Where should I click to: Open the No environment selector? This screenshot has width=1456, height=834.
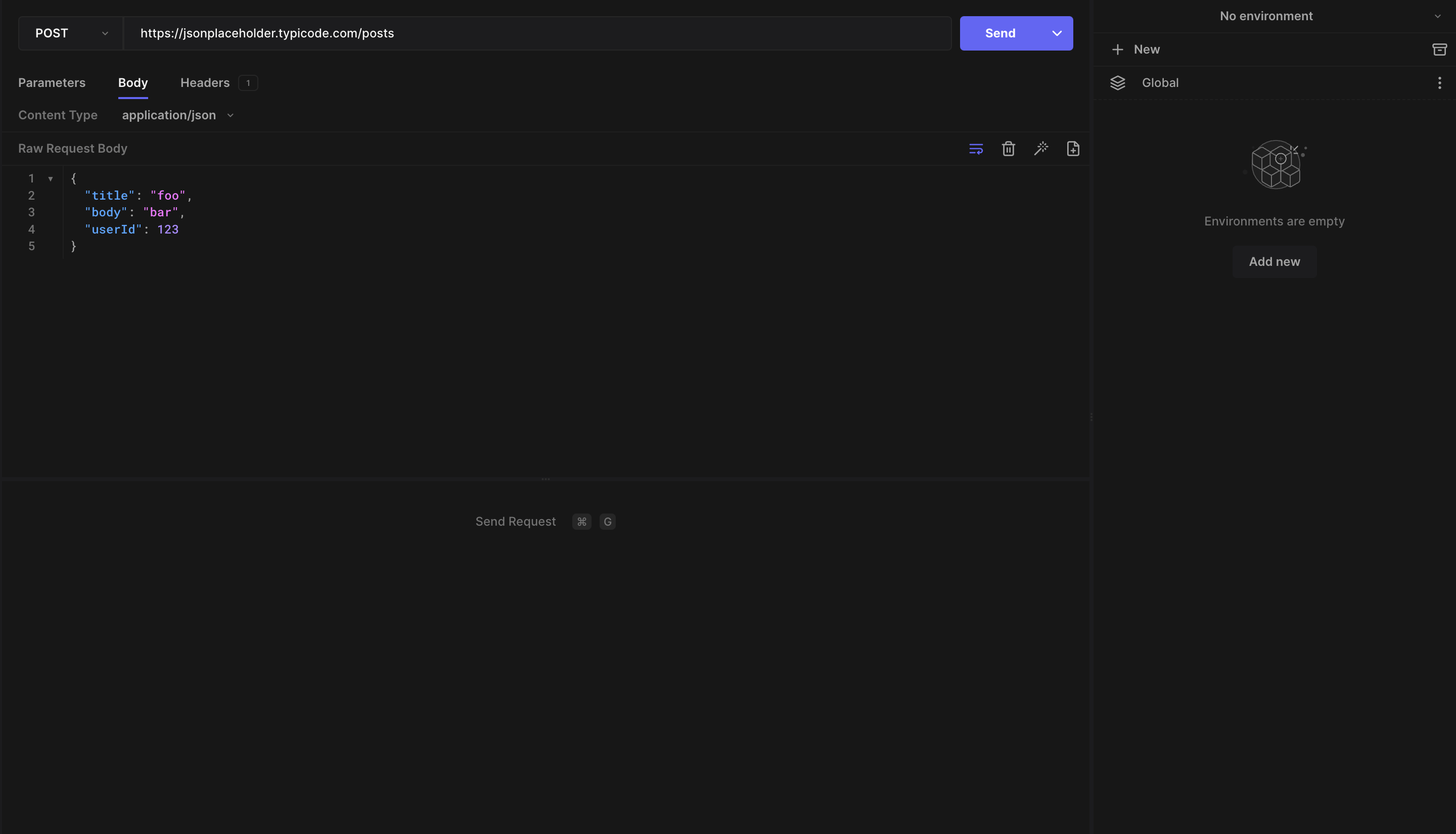[x=1266, y=16]
